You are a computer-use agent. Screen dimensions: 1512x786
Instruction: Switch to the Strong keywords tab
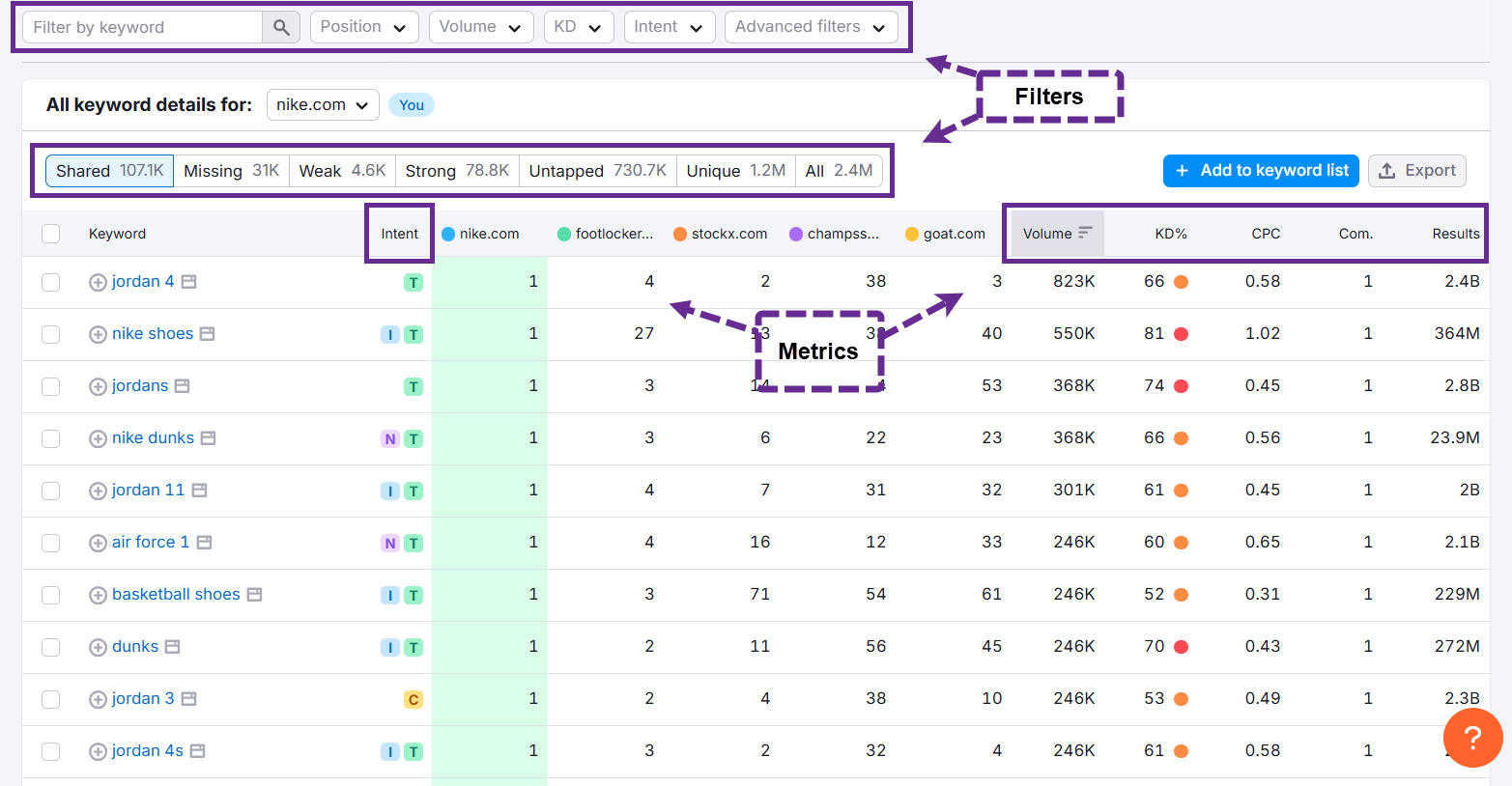(x=457, y=171)
